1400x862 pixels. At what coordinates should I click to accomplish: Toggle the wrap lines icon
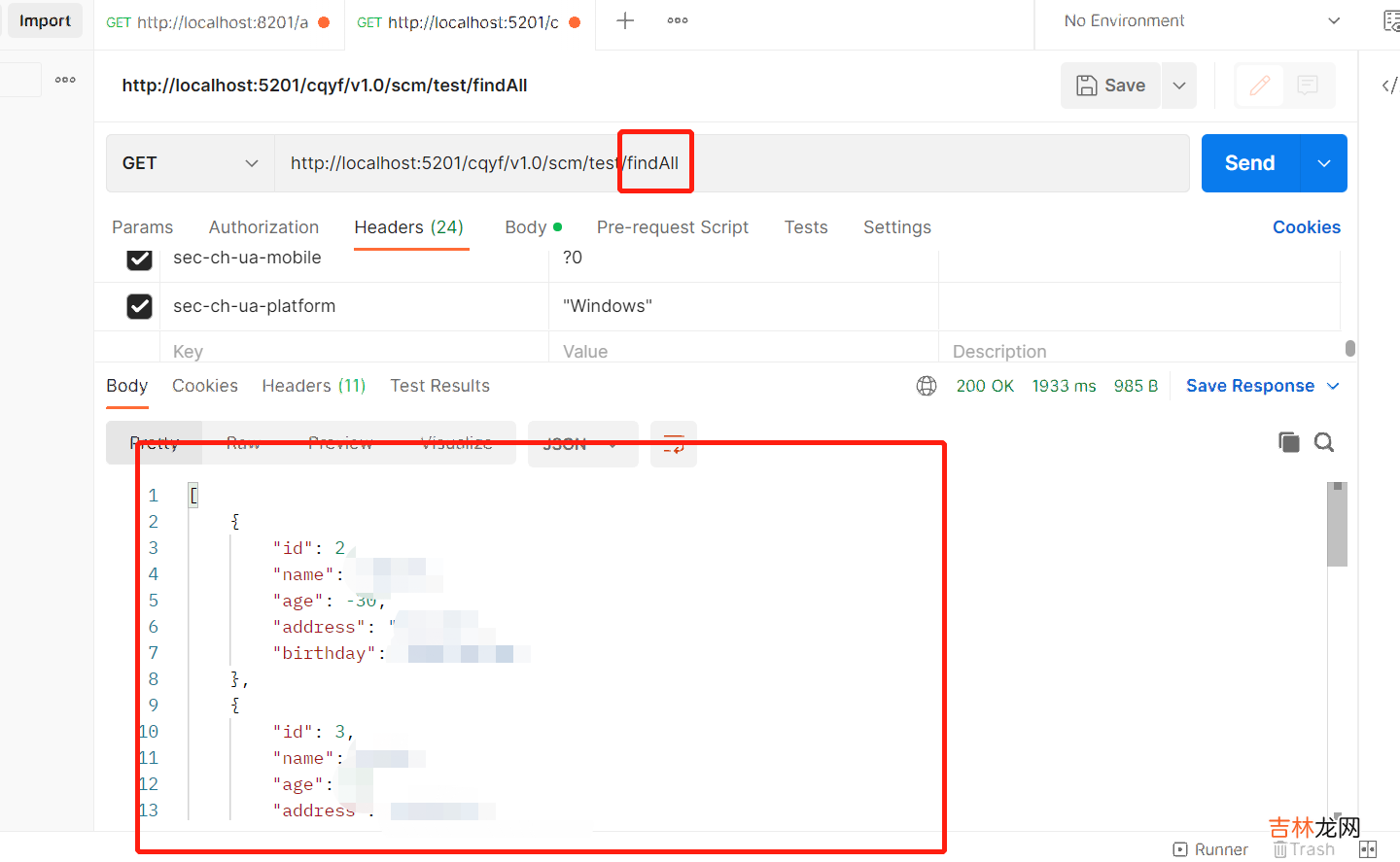click(673, 444)
